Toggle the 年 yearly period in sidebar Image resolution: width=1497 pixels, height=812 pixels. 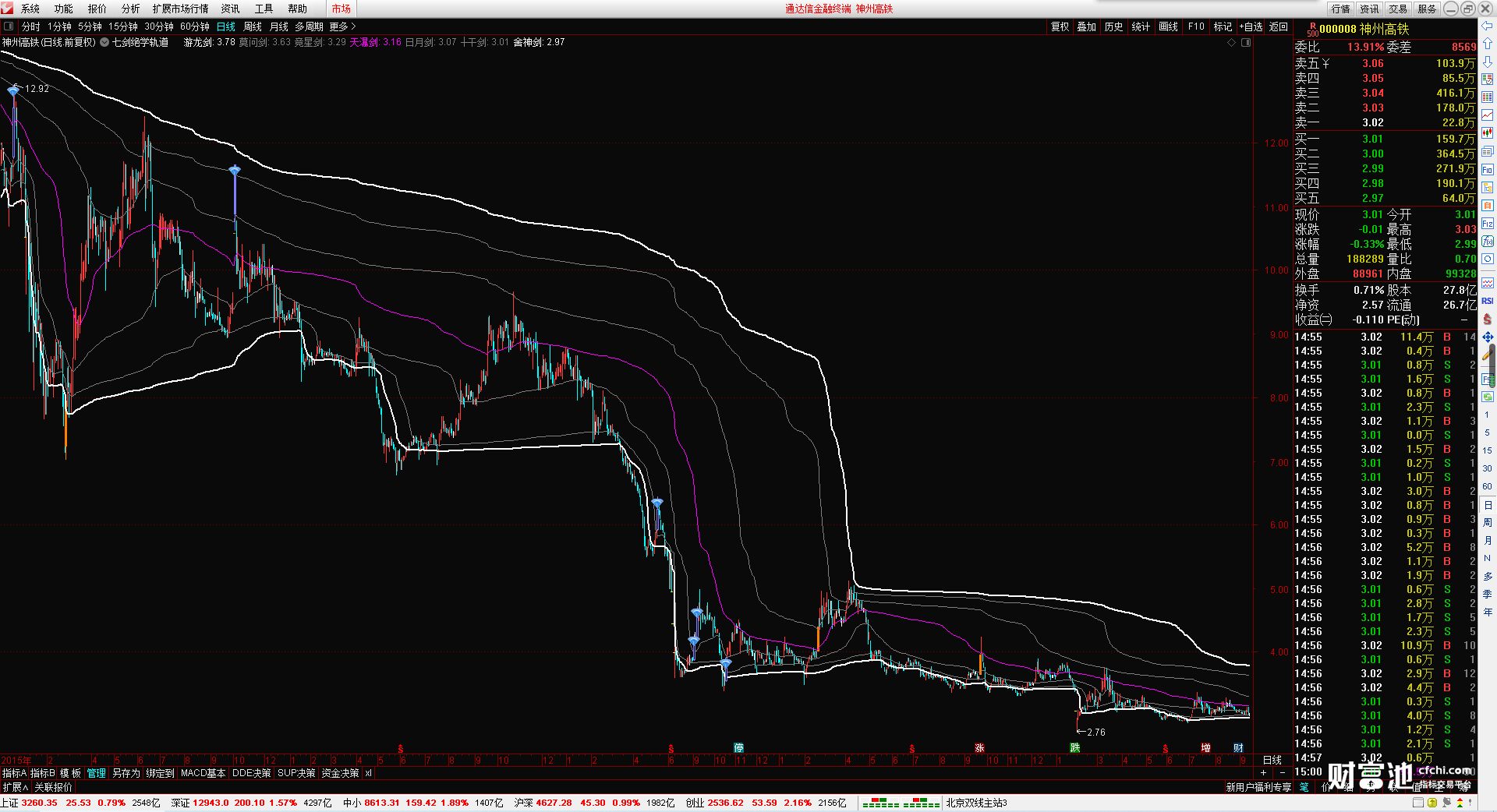pyautogui.click(x=1488, y=613)
